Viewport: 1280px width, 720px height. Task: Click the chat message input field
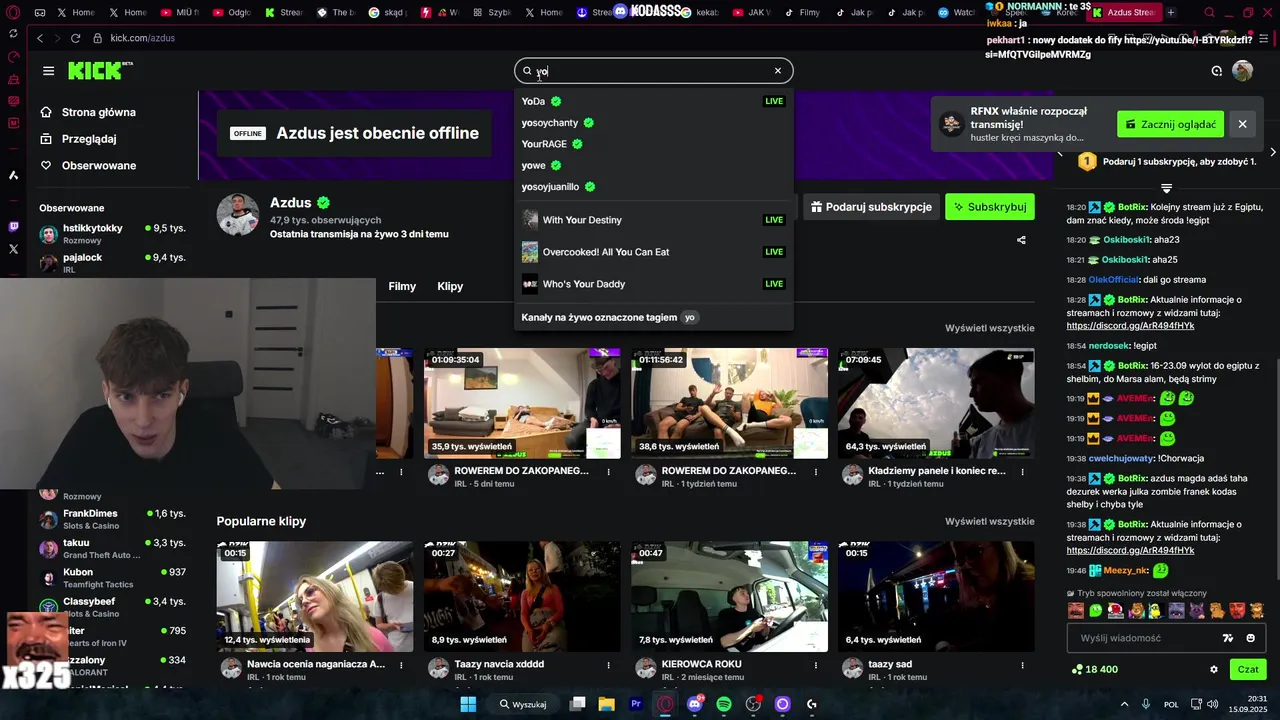(x=1145, y=638)
